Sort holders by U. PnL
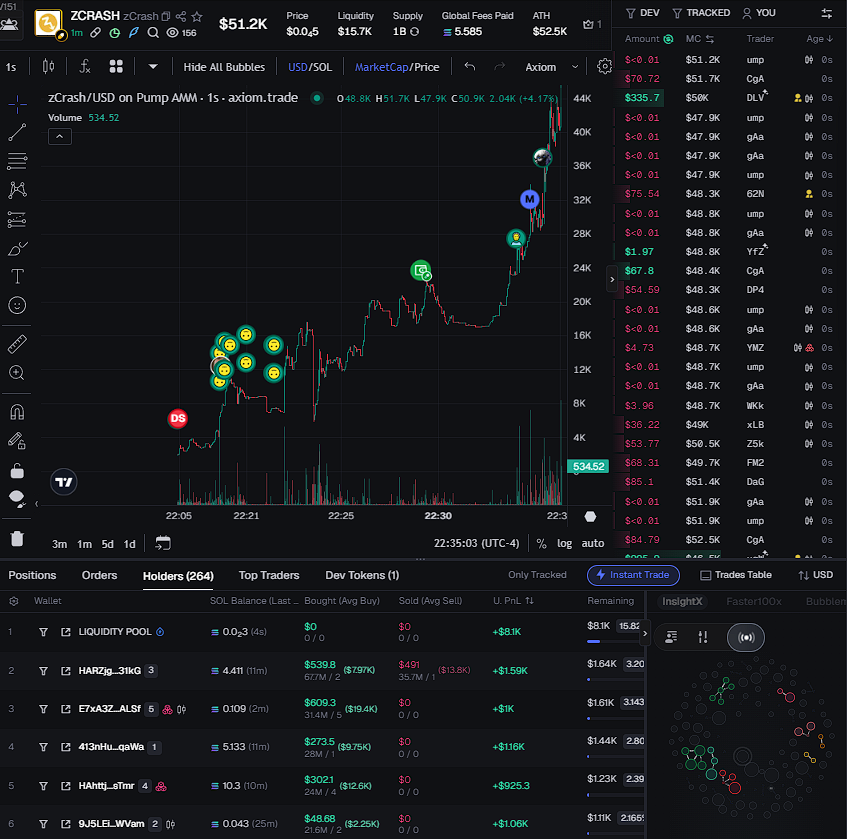 tap(513, 601)
